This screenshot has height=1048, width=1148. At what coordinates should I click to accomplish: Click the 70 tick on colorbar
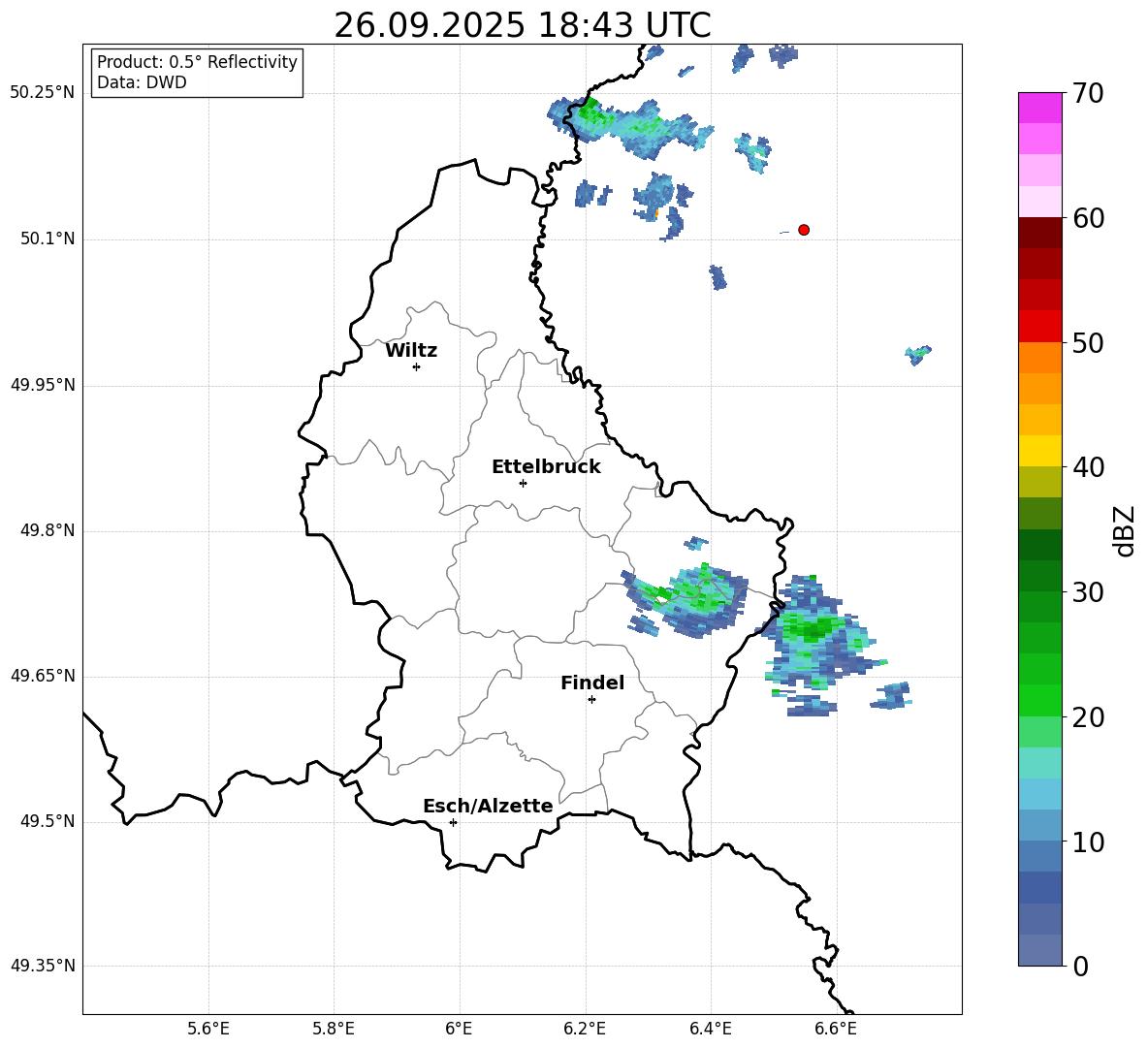point(1088,93)
